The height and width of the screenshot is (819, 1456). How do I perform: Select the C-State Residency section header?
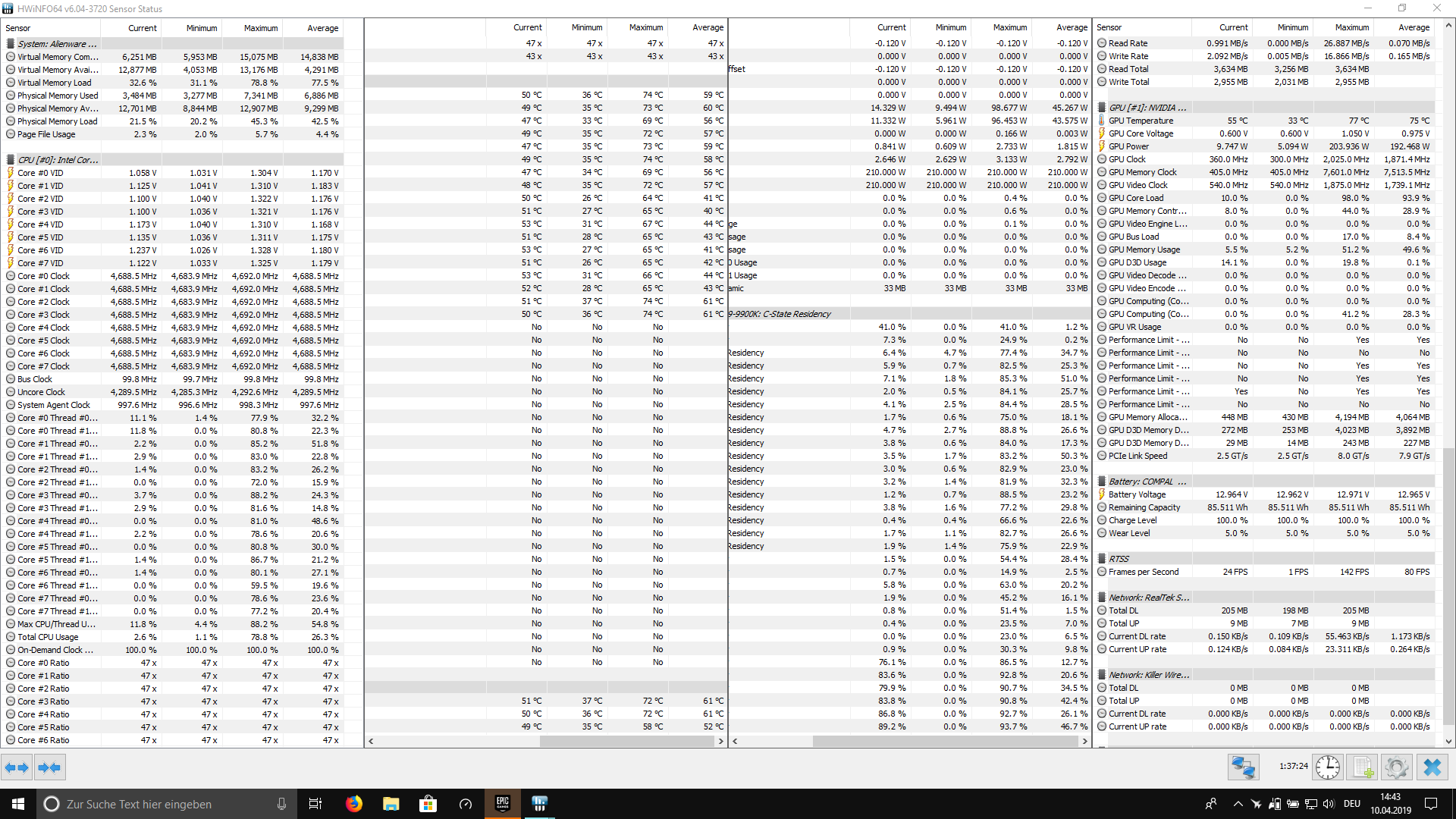point(908,314)
